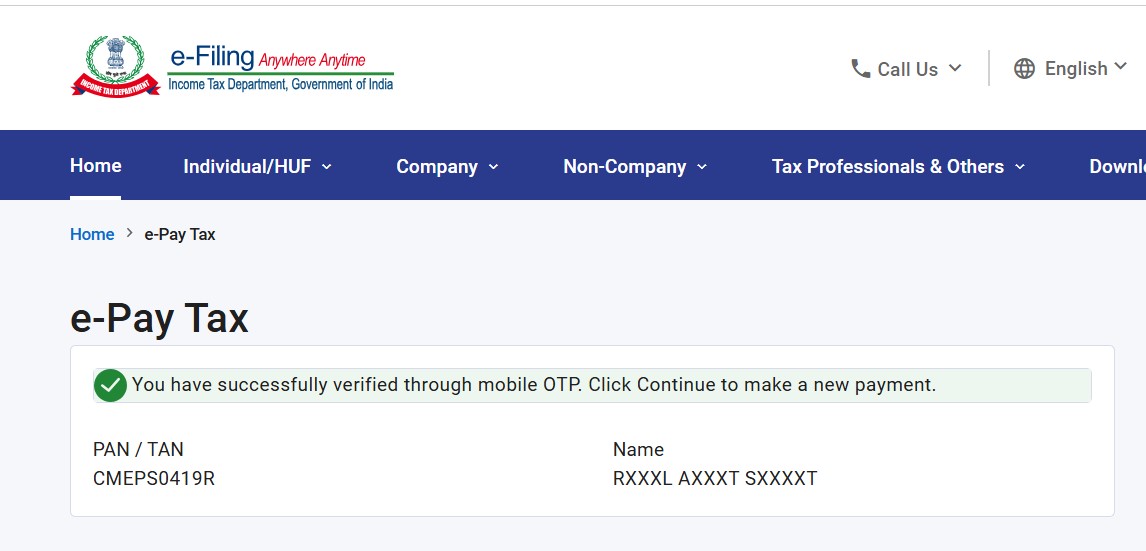Screen dimensions: 1146x551
Task: Open the Company menu item
Action: [x=437, y=167]
